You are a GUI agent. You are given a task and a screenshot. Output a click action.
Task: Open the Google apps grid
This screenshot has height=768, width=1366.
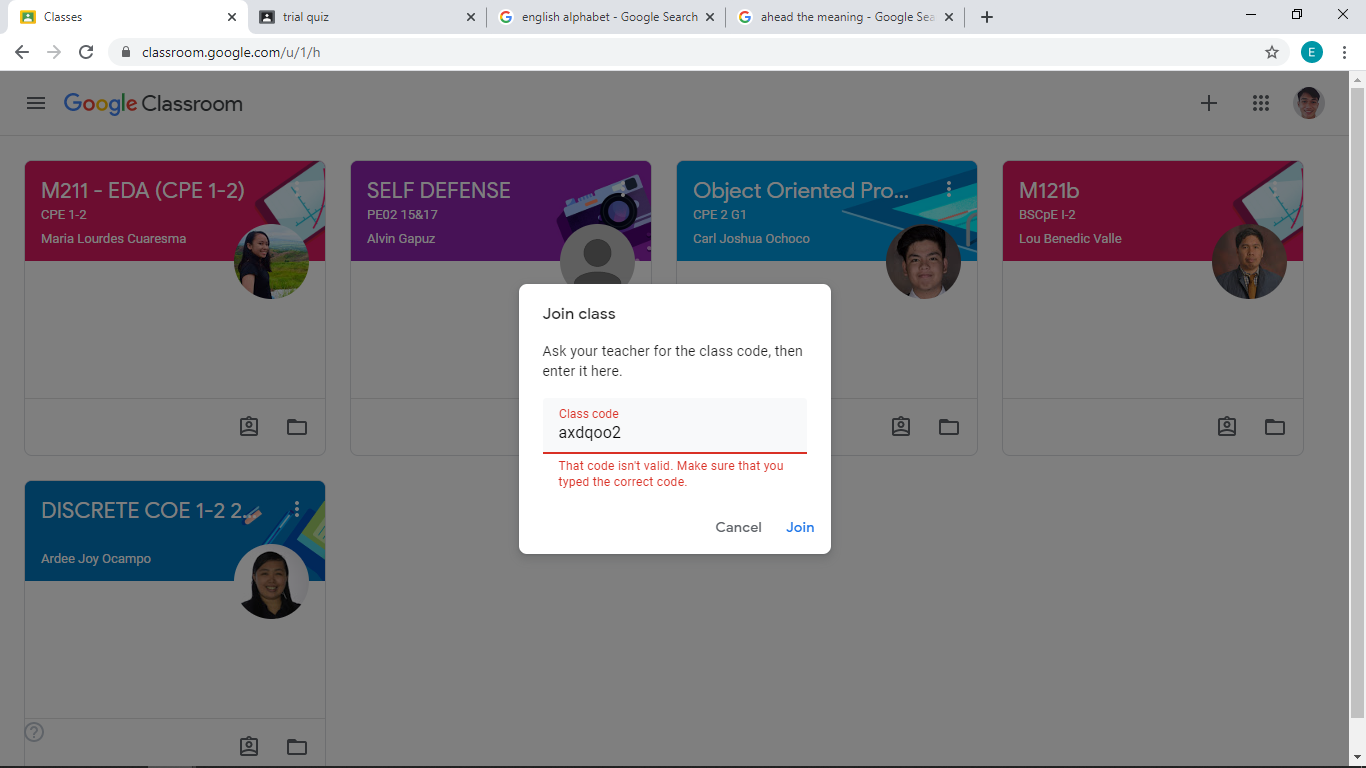point(1261,103)
